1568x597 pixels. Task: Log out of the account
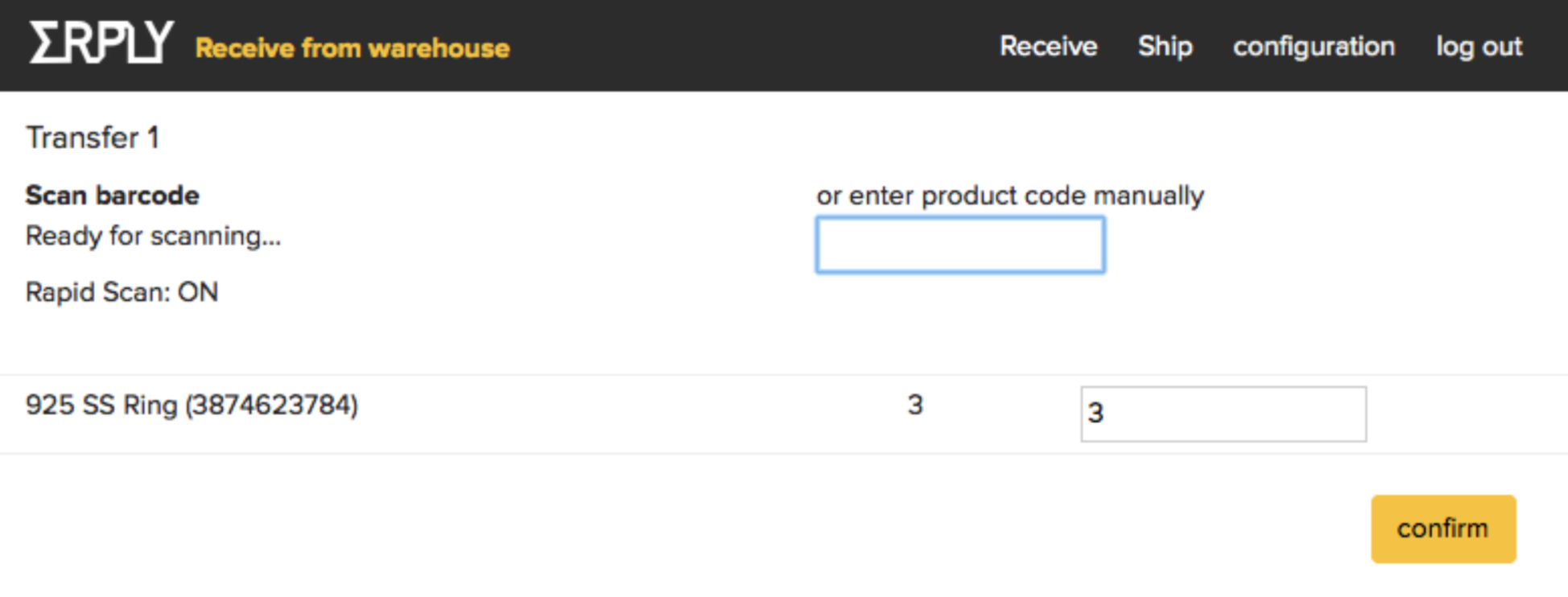coord(1479,47)
